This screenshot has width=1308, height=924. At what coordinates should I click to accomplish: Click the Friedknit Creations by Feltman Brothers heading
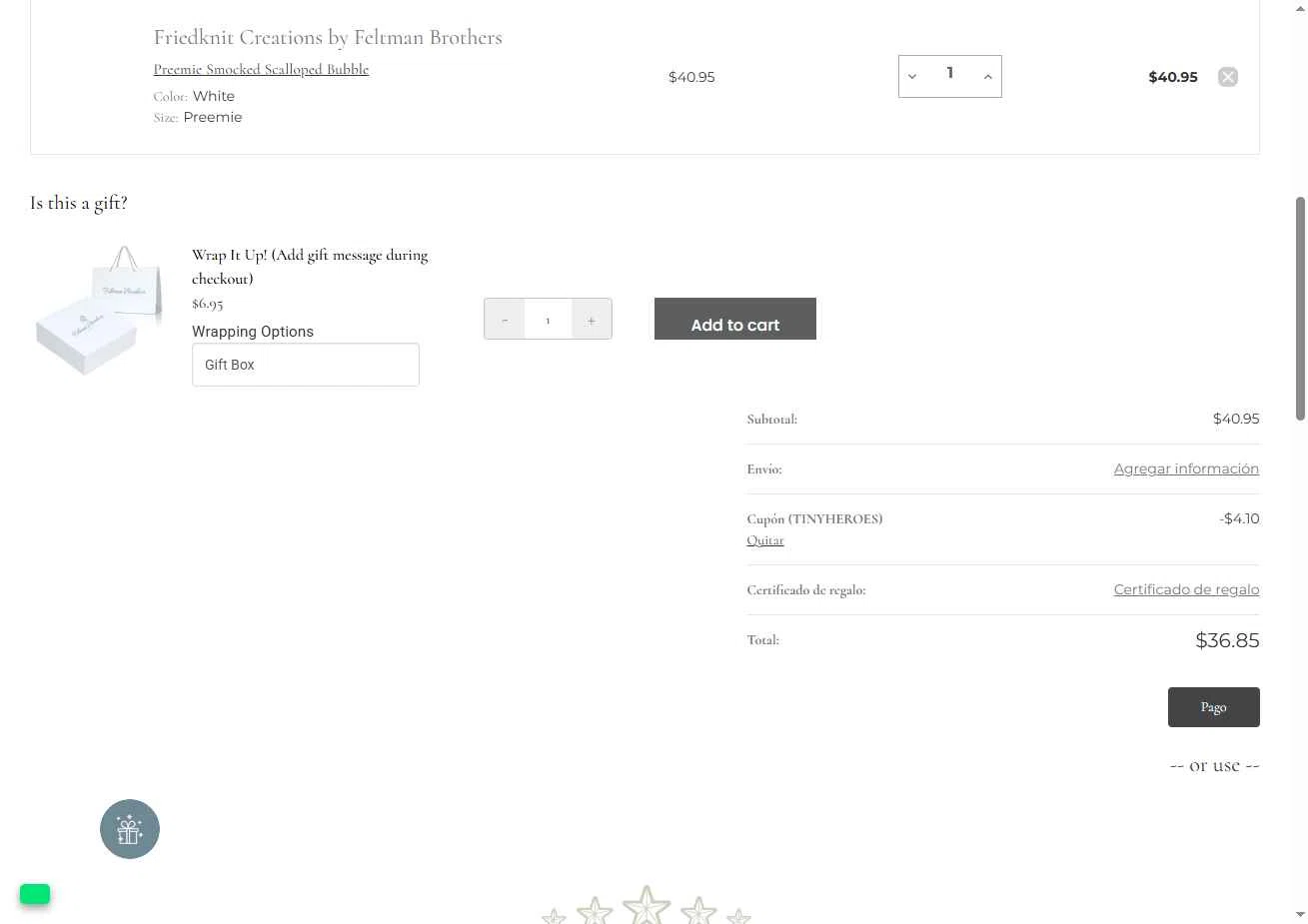[328, 38]
